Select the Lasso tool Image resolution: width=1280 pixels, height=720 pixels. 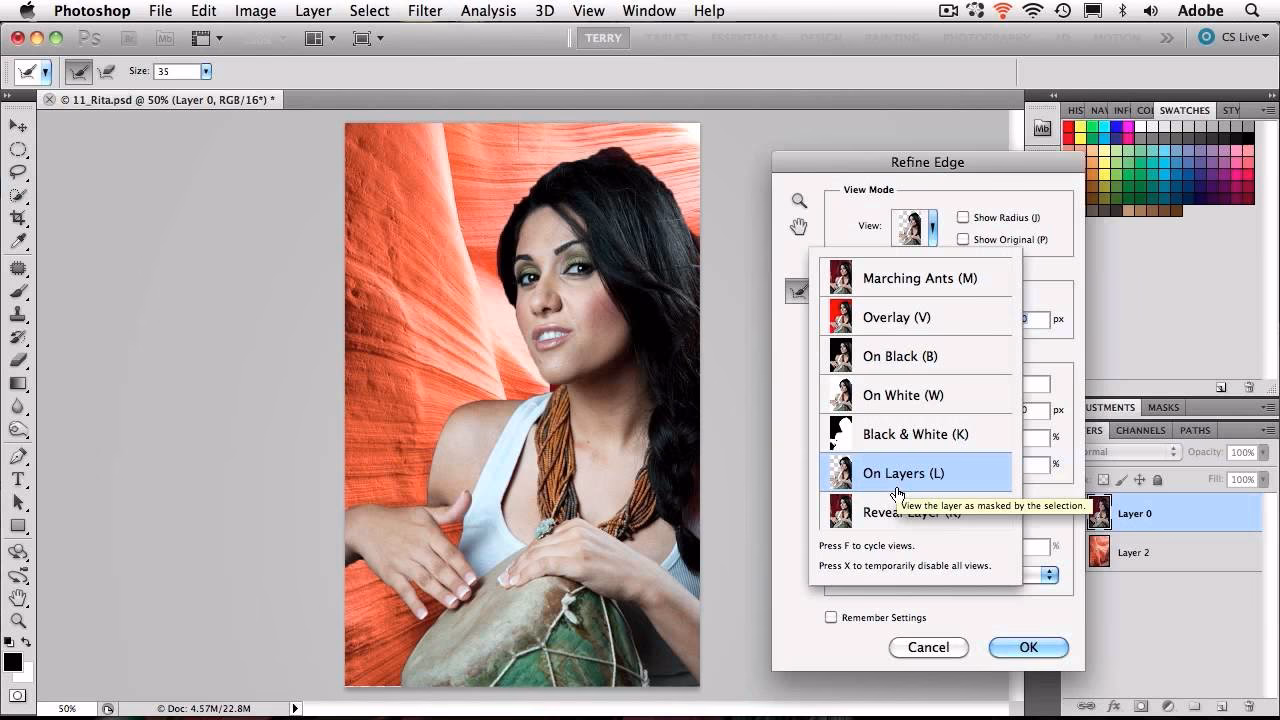click(x=18, y=170)
